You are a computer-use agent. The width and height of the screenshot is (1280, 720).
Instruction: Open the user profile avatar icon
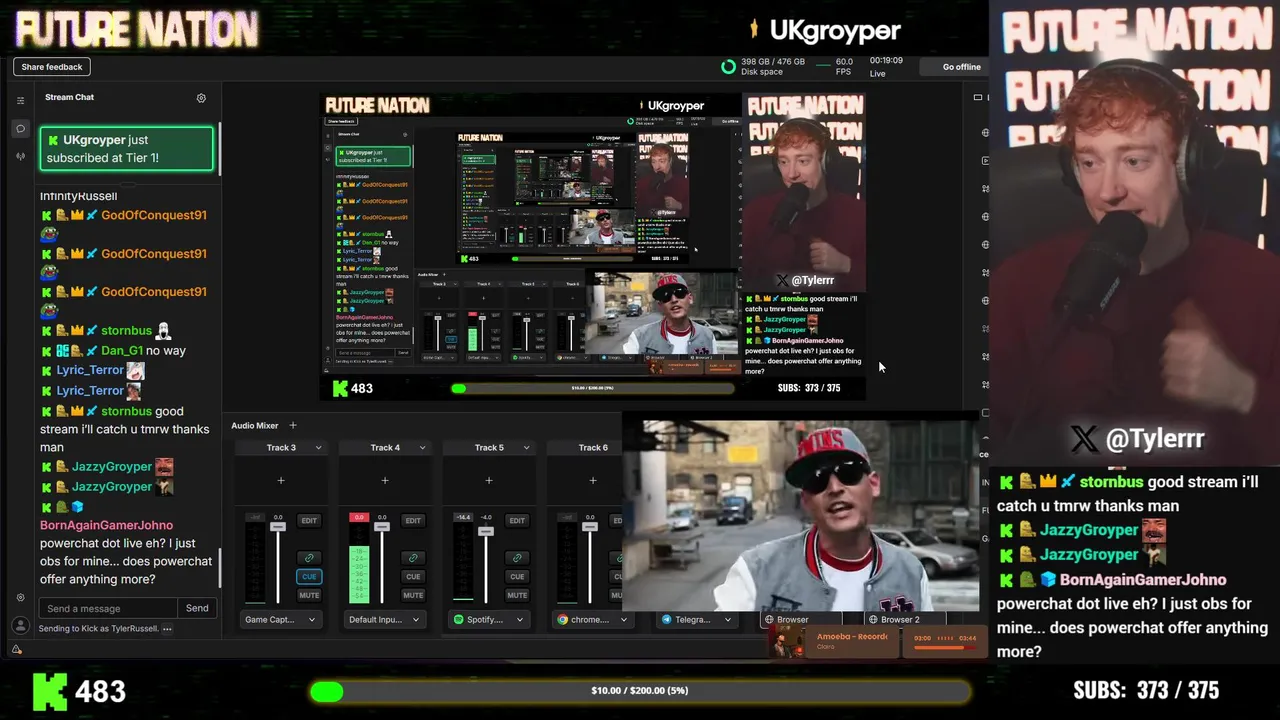pyautogui.click(x=19, y=625)
